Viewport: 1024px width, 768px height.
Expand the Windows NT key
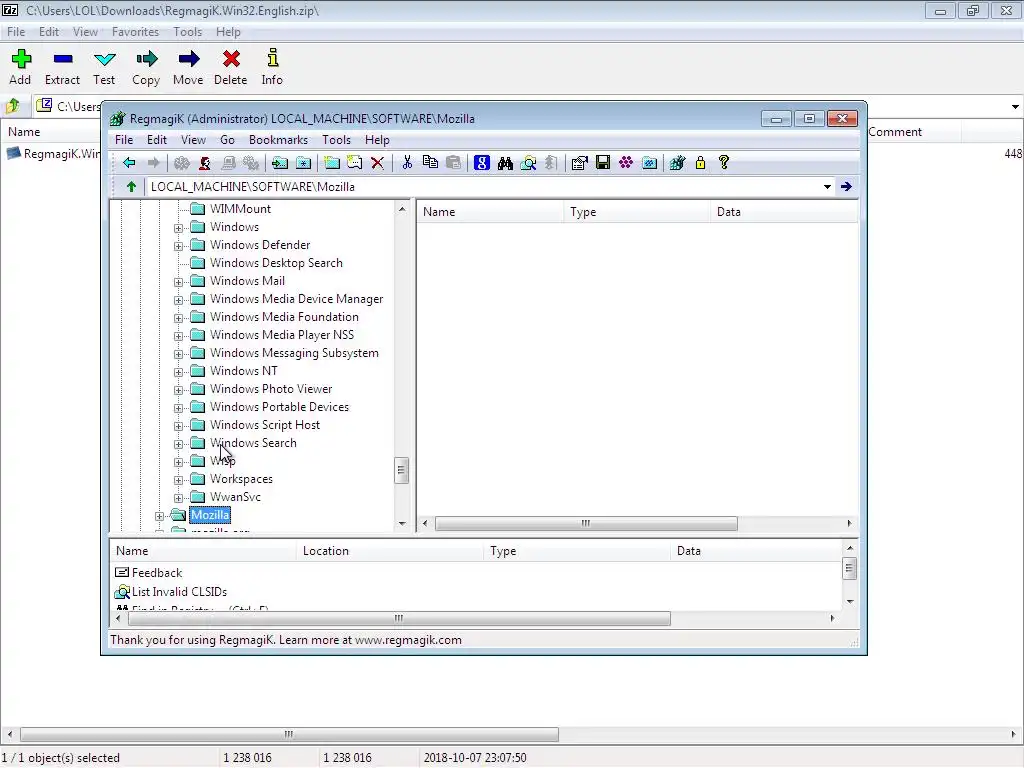(178, 372)
